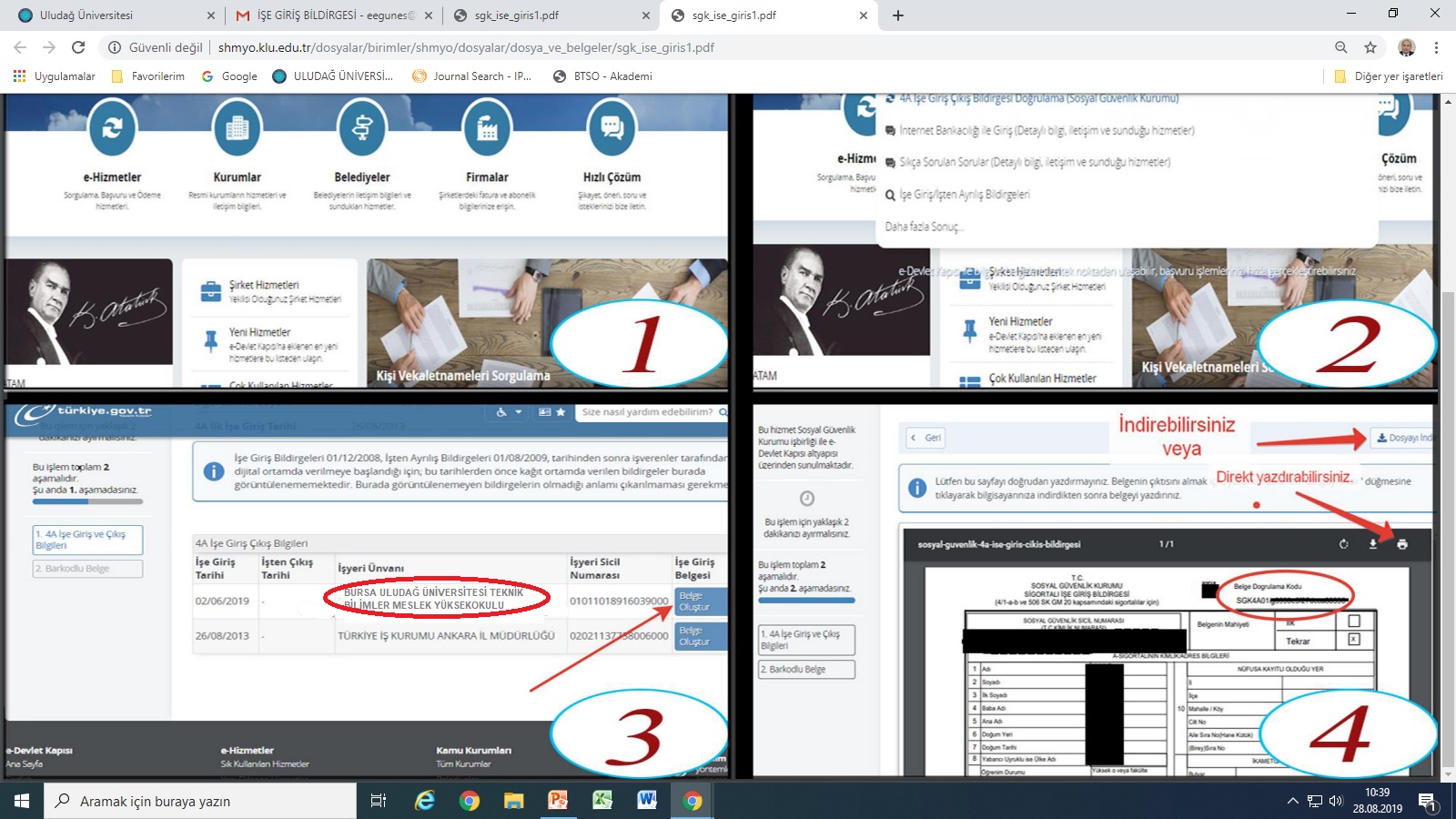Open the Uygulamalar apps shortcut
Screen dimensions: 1456x819
pos(55,76)
